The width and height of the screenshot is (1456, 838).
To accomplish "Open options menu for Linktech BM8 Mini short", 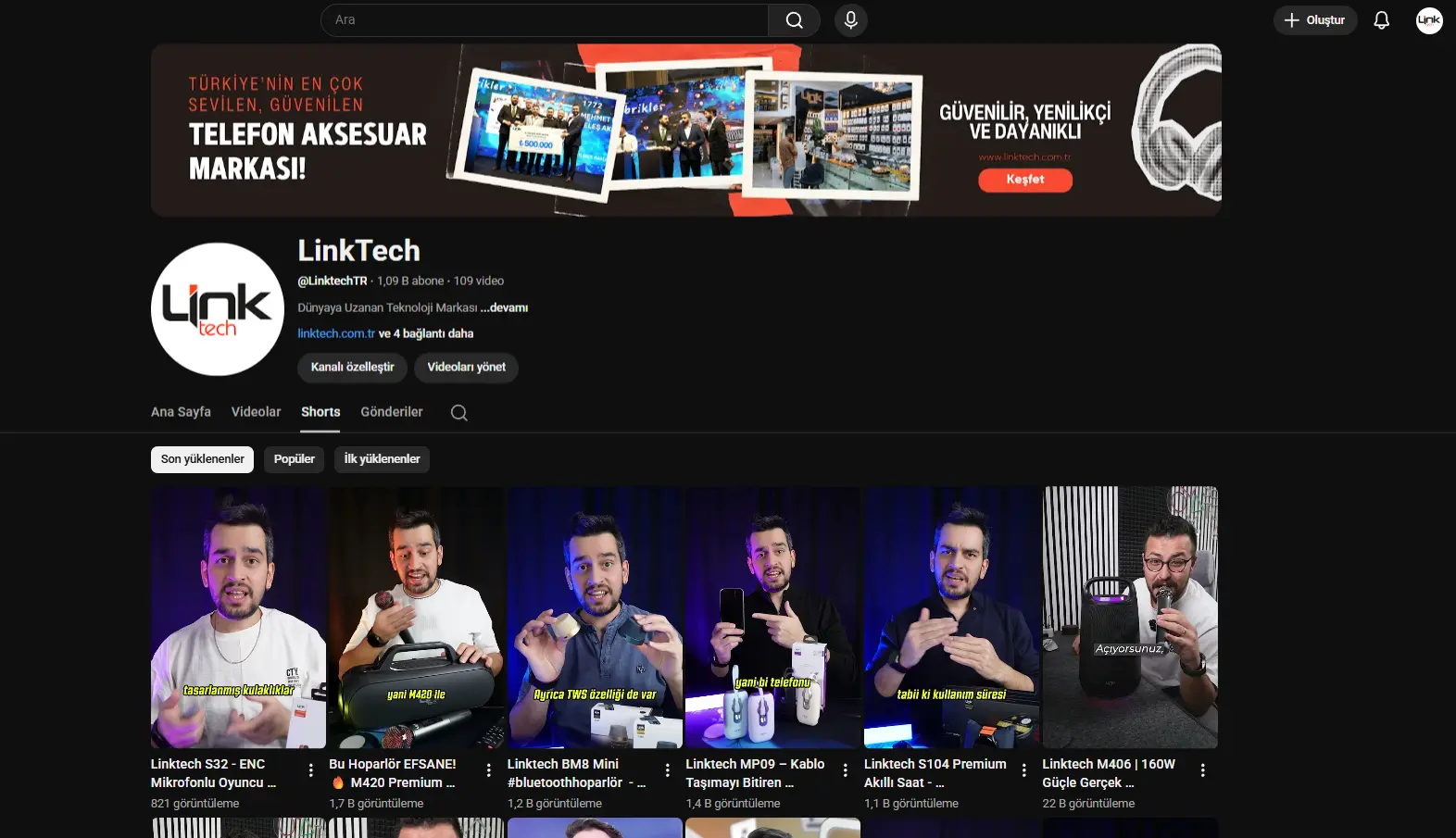I will pyautogui.click(x=668, y=770).
